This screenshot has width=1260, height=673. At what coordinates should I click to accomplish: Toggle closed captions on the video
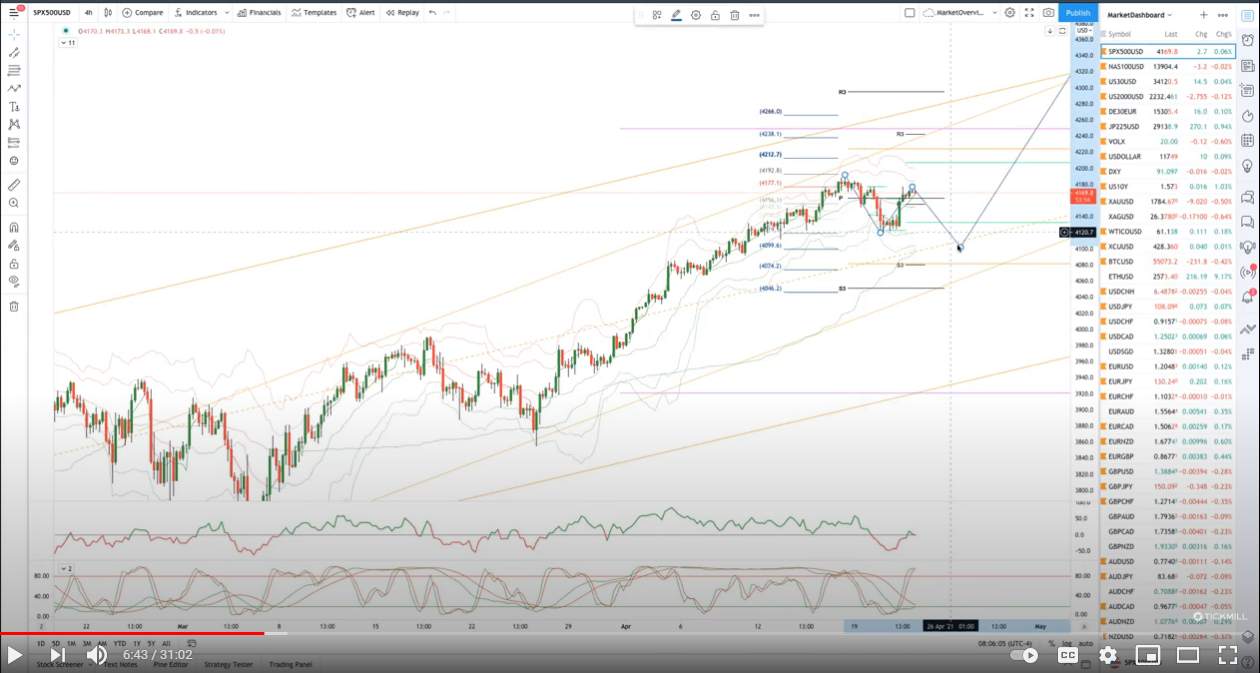[x=1067, y=655]
